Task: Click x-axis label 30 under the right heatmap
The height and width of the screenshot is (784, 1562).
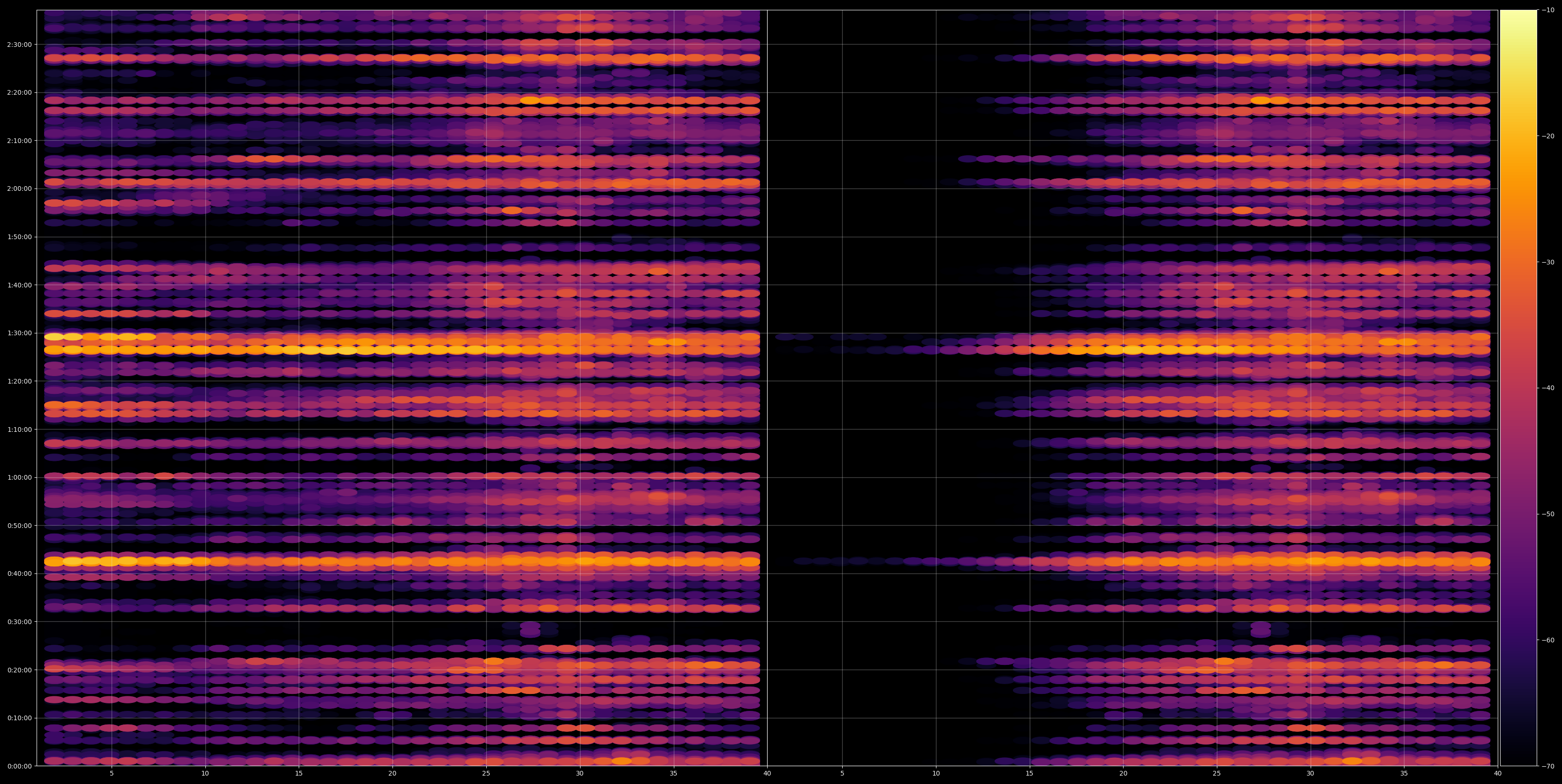Action: (1310, 774)
